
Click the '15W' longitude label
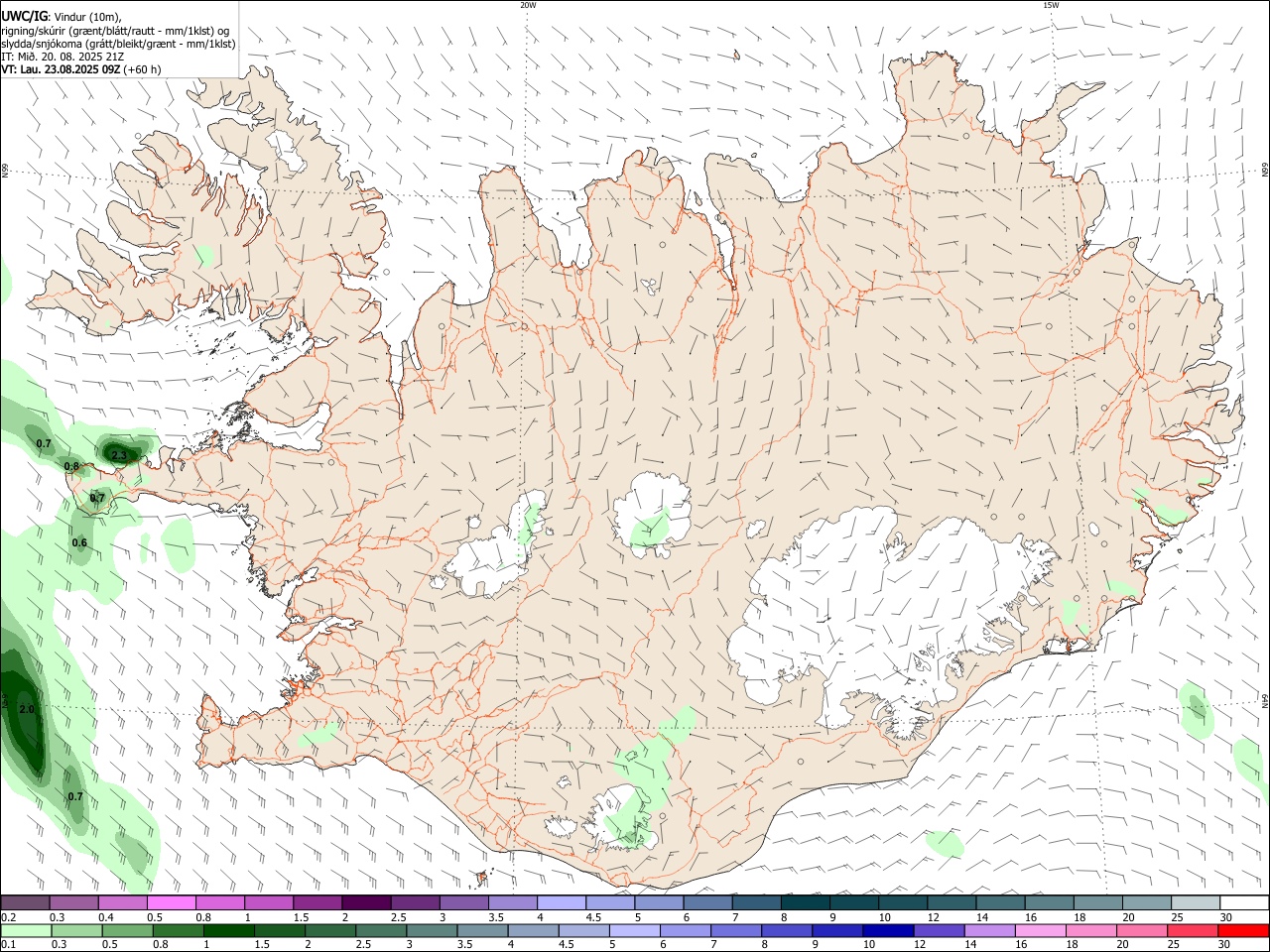tap(1051, 5)
